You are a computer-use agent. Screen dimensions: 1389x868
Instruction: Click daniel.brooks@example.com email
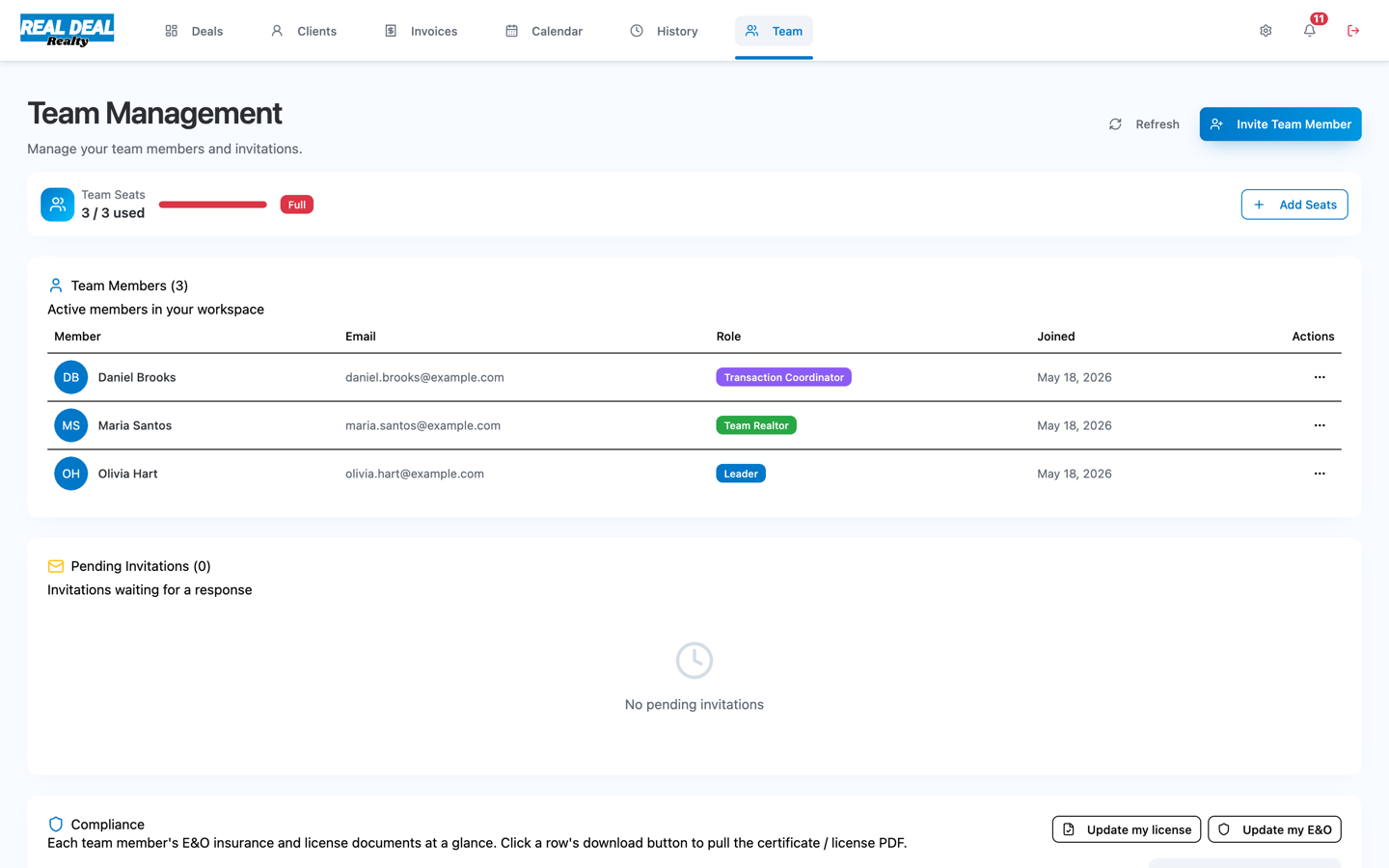pyautogui.click(x=424, y=377)
